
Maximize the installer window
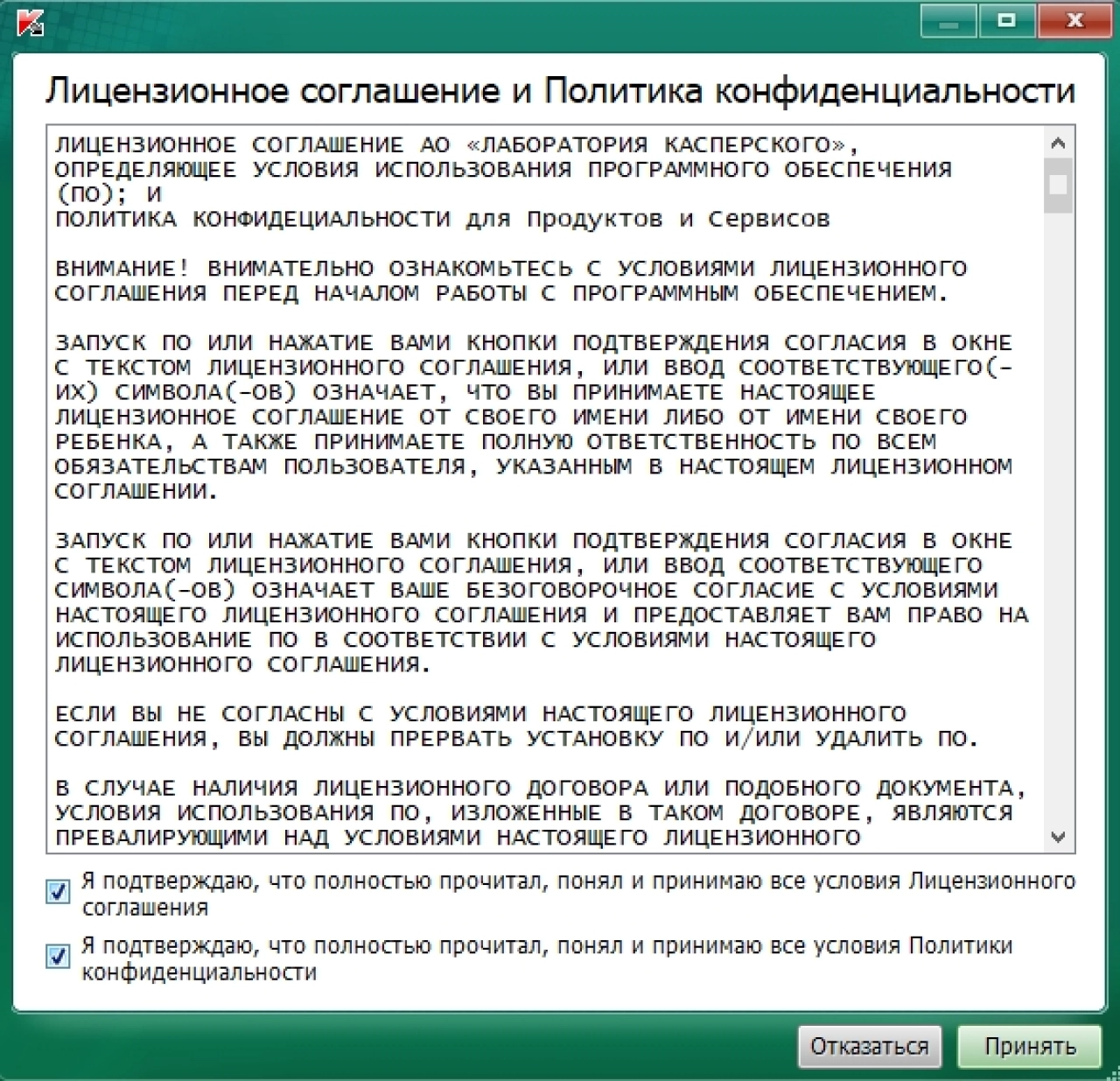pyautogui.click(x=1006, y=21)
